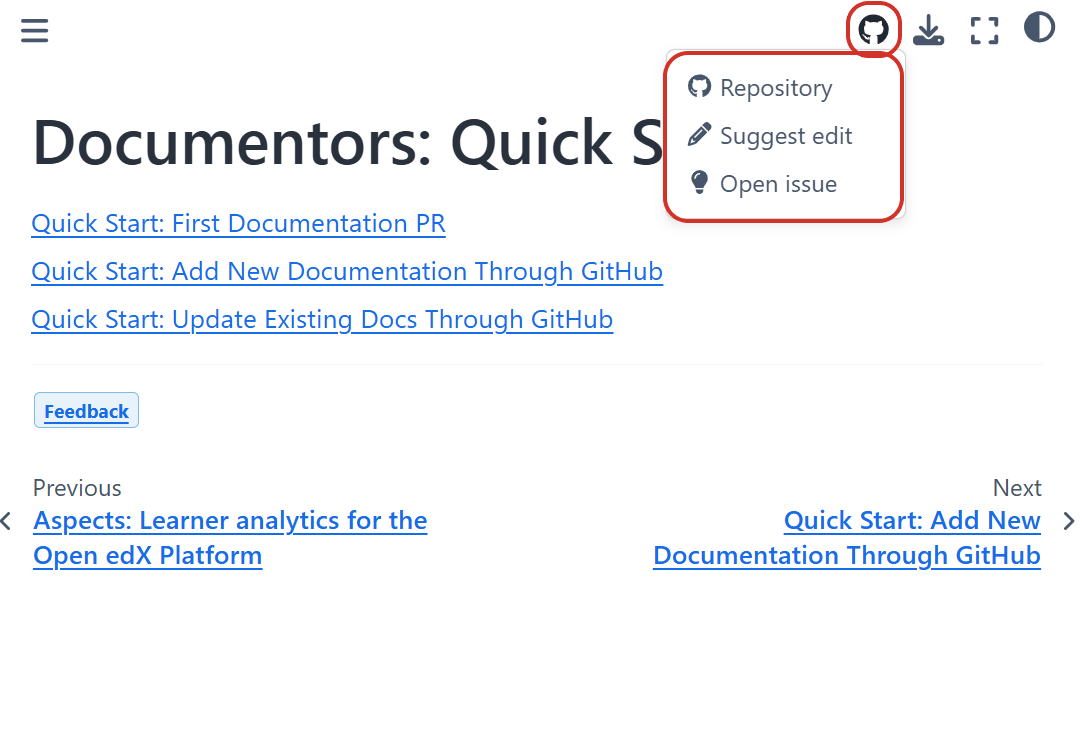Select Repository from the dropdown

[775, 88]
